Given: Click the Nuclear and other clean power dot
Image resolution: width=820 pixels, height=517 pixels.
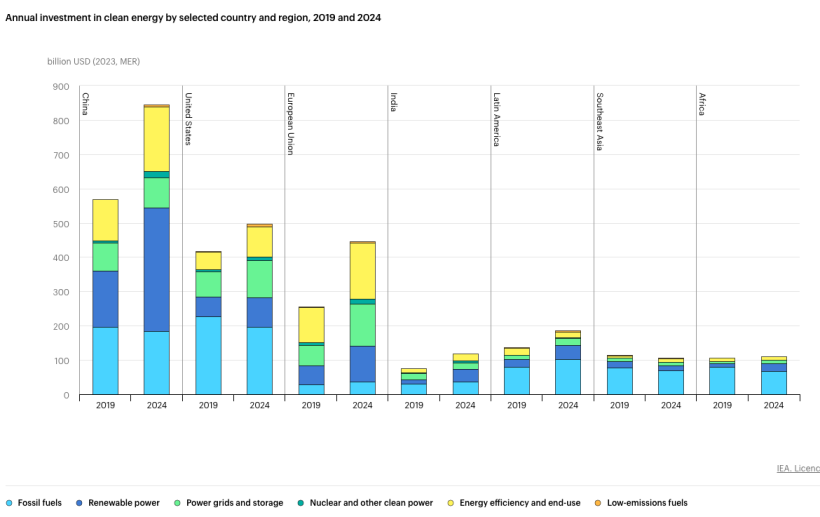Looking at the screenshot, I should (301, 503).
